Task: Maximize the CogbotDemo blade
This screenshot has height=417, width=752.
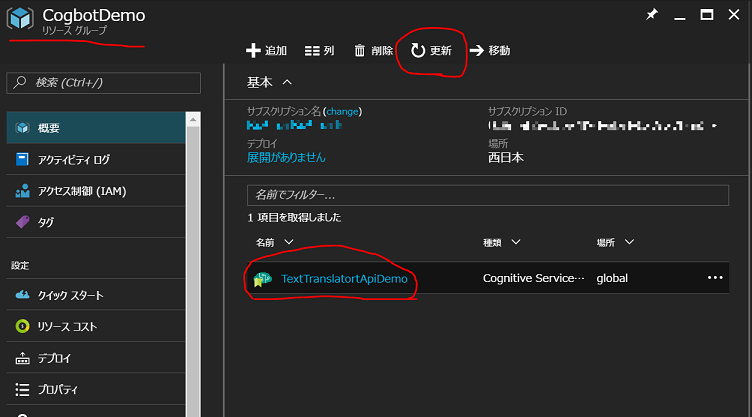Action: 706,14
